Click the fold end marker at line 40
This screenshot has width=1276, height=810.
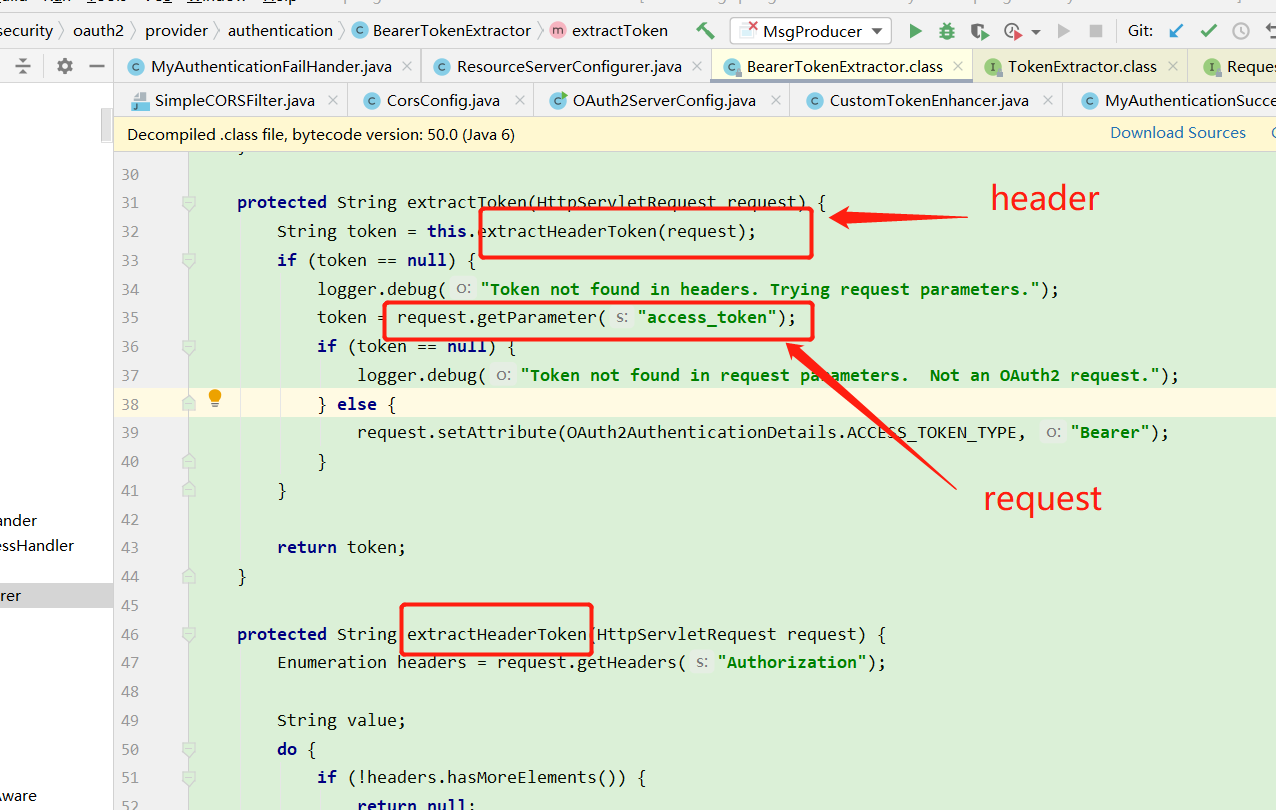189,461
